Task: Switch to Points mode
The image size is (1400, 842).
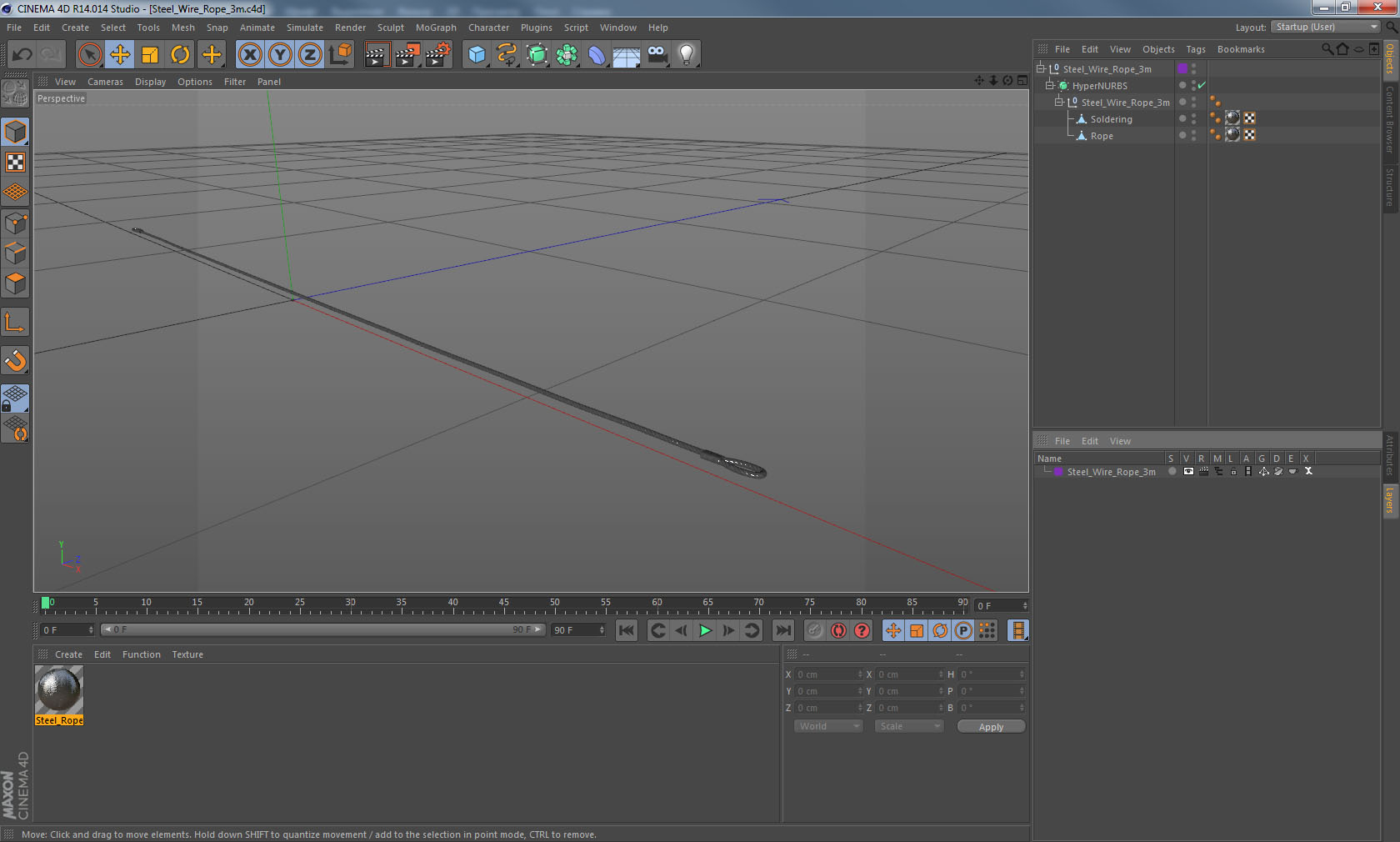Action: [15, 223]
